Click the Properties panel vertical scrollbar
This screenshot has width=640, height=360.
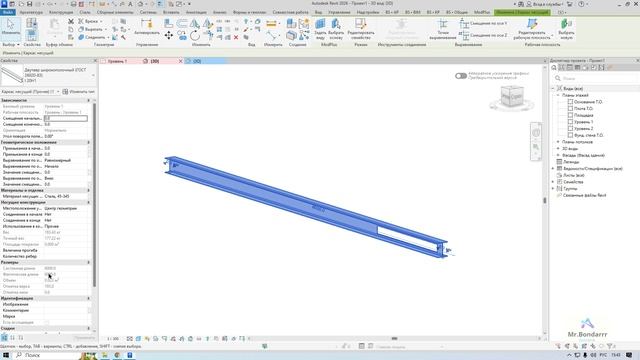(x=94, y=195)
